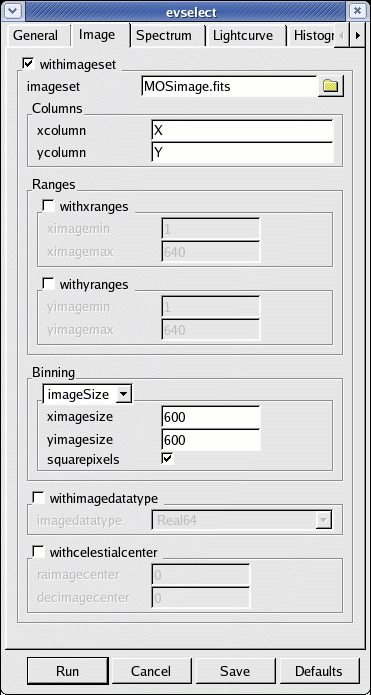The image size is (371, 695).
Task: Click the left tab scroll arrow
Action: (342, 35)
